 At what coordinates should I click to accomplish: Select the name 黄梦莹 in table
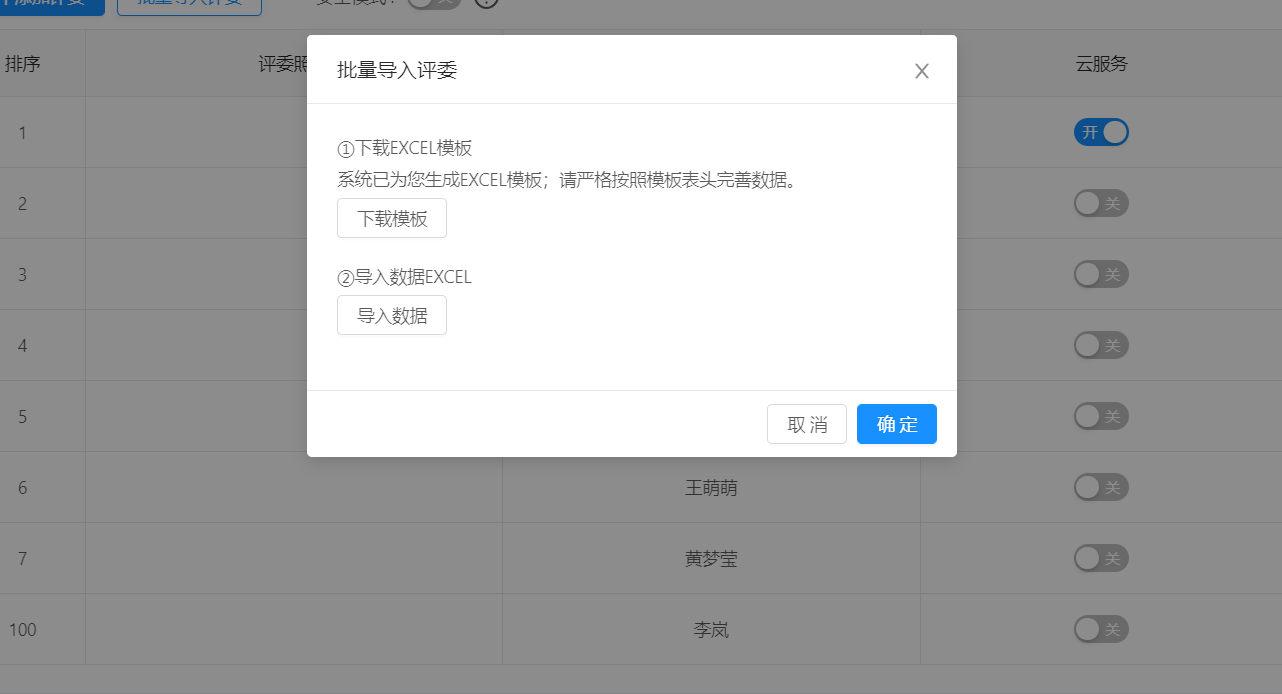[x=711, y=559]
